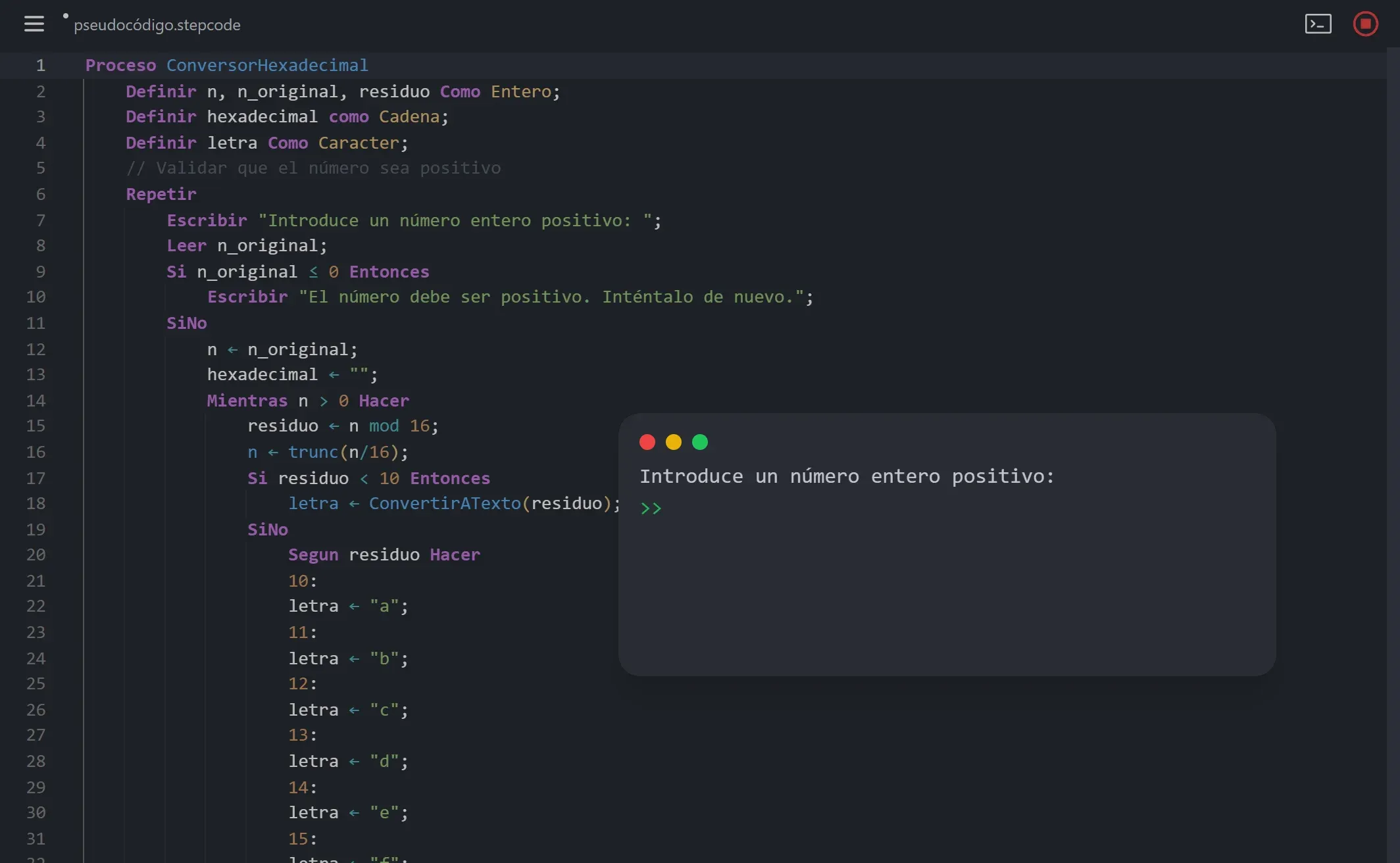Open the hamburger menu
Image resolution: width=1400 pixels, height=863 pixels.
coord(34,24)
